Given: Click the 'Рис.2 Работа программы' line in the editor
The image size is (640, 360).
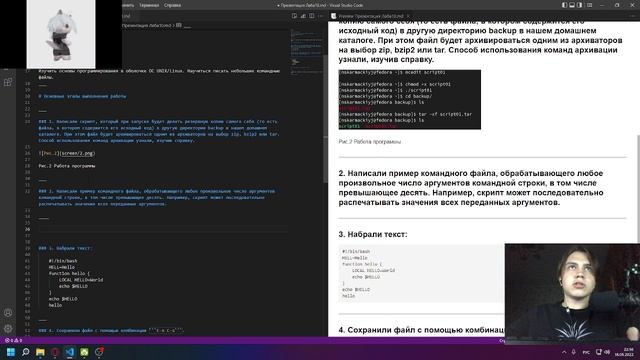Looking at the screenshot, I should pyautogui.click(x=67, y=166).
